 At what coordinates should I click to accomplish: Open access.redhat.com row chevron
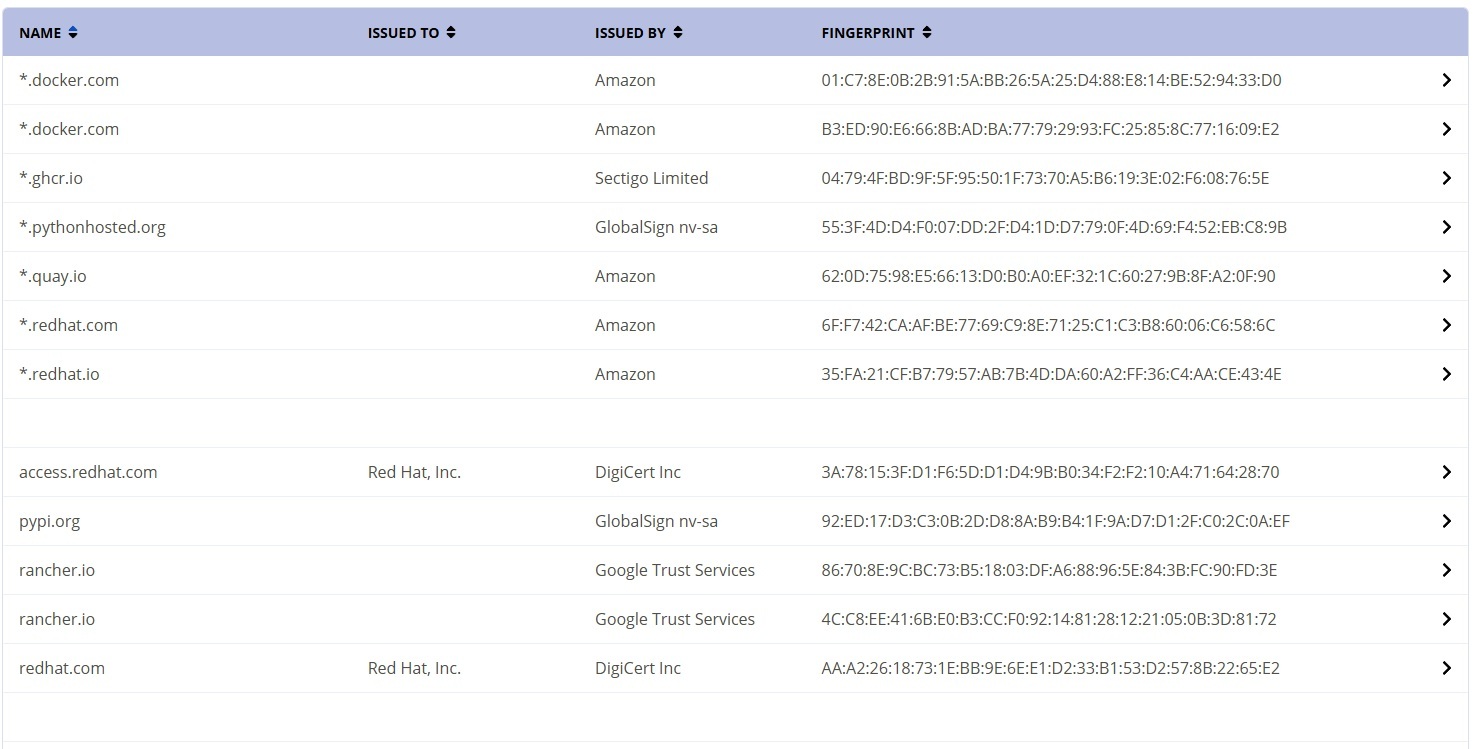pos(1446,472)
